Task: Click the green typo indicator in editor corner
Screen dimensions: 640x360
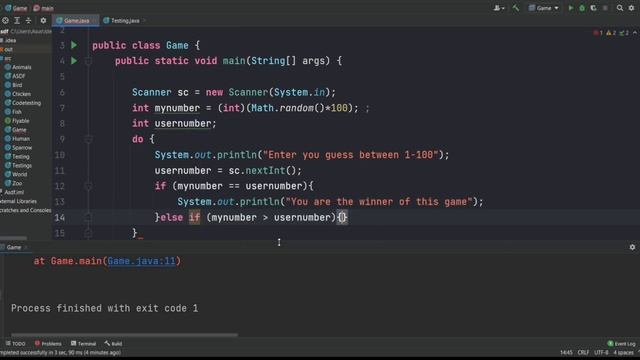Action: pyautogui.click(x=624, y=33)
